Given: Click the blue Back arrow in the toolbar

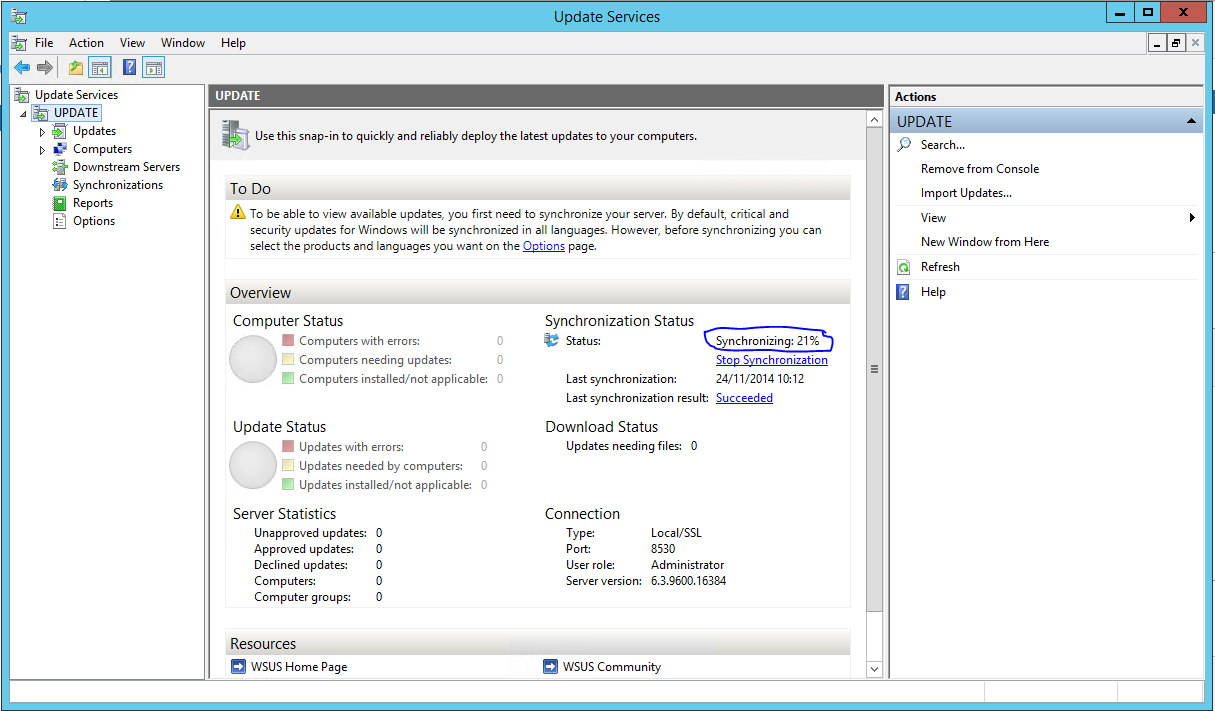Looking at the screenshot, I should pos(22,68).
